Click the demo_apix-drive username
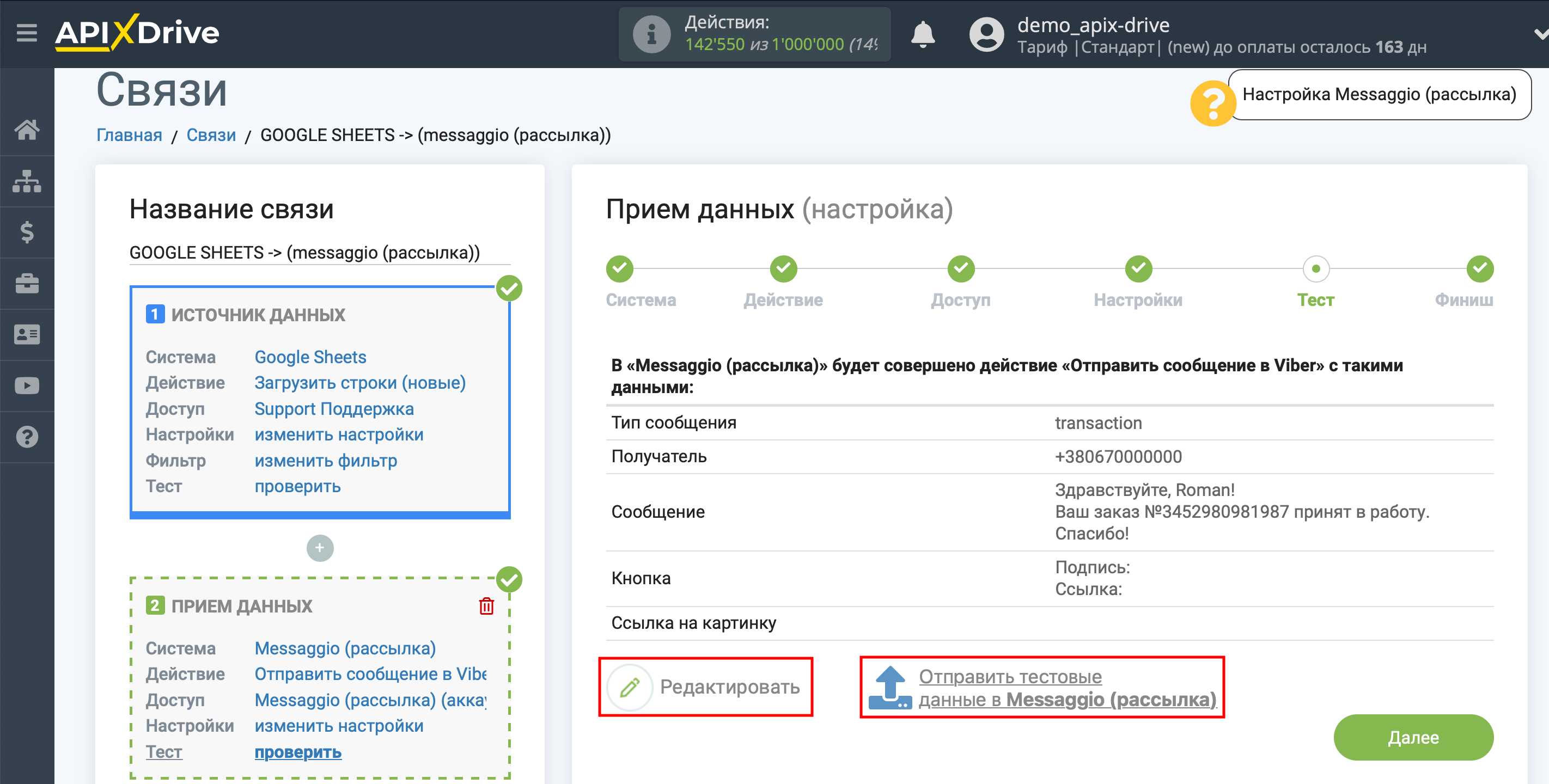The image size is (1549, 784). click(1093, 25)
